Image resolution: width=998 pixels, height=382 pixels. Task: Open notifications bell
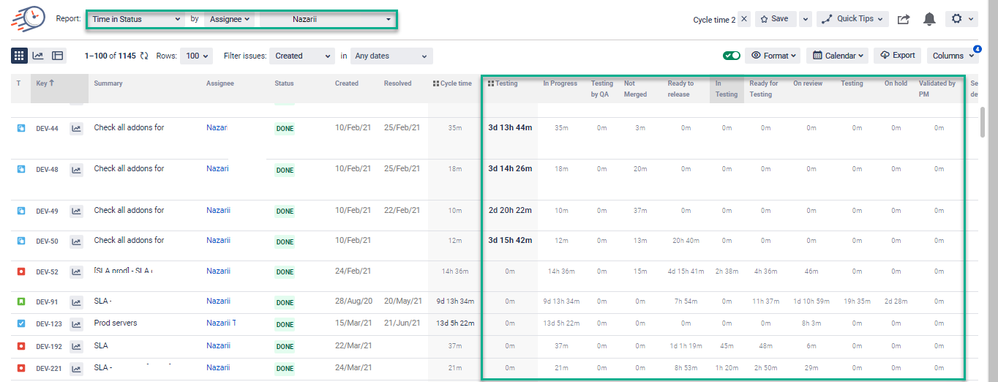pos(929,19)
